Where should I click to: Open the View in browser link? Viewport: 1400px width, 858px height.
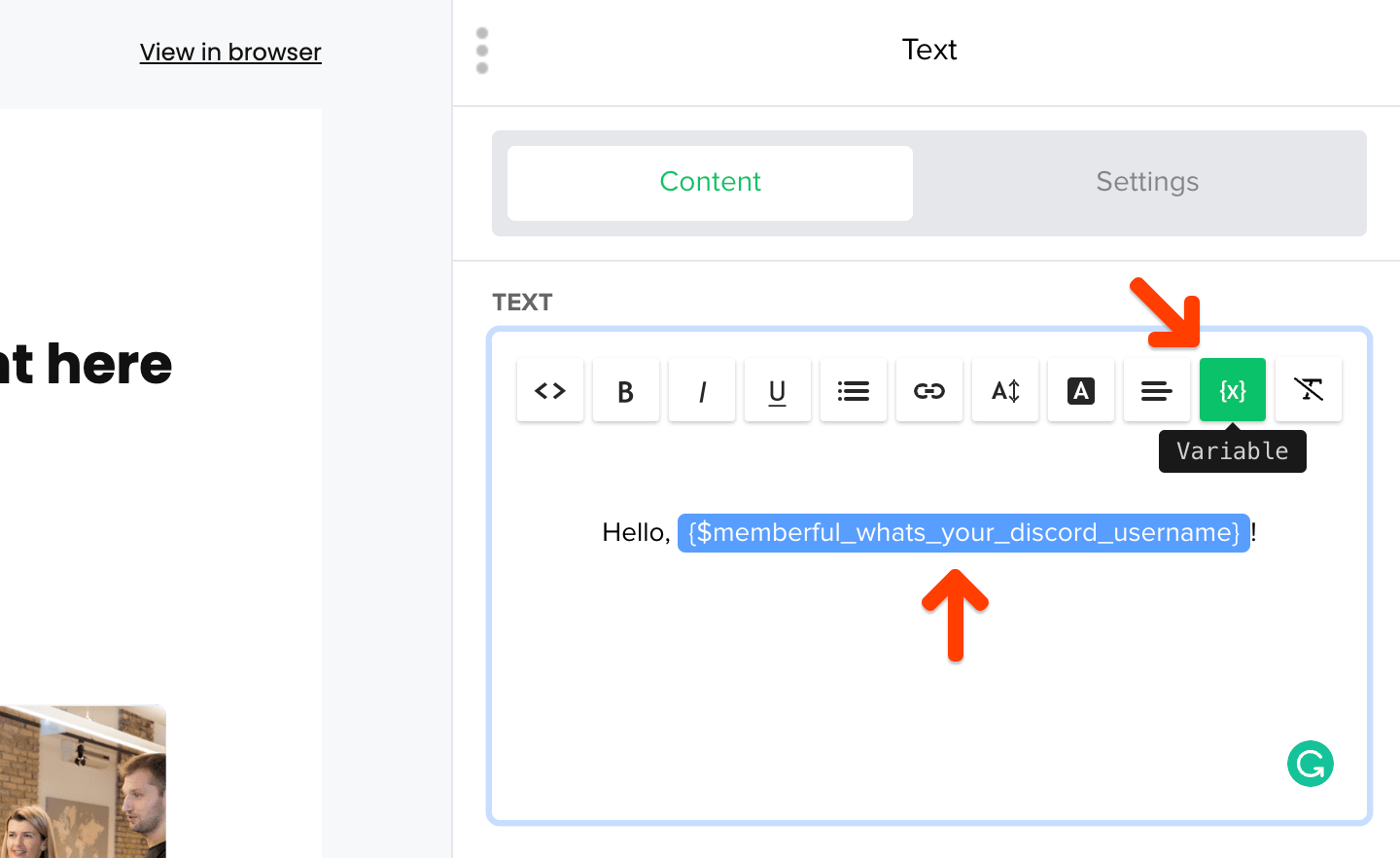click(x=230, y=52)
